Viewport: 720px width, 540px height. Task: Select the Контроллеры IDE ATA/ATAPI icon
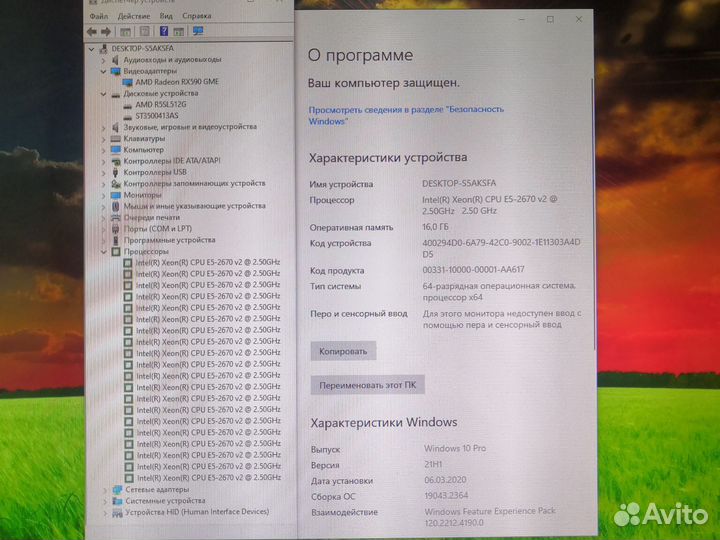pos(116,161)
